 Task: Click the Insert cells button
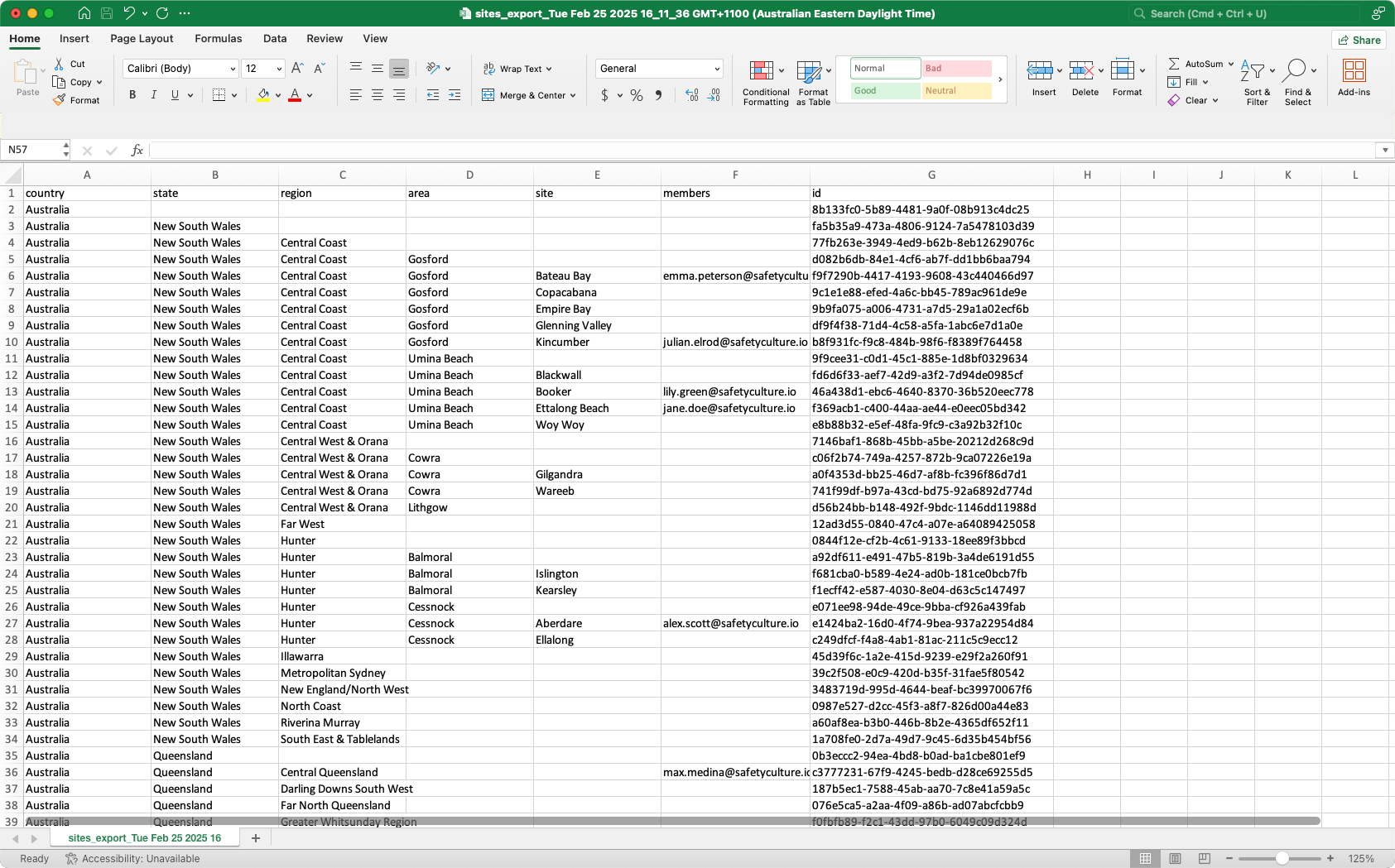click(x=1044, y=78)
